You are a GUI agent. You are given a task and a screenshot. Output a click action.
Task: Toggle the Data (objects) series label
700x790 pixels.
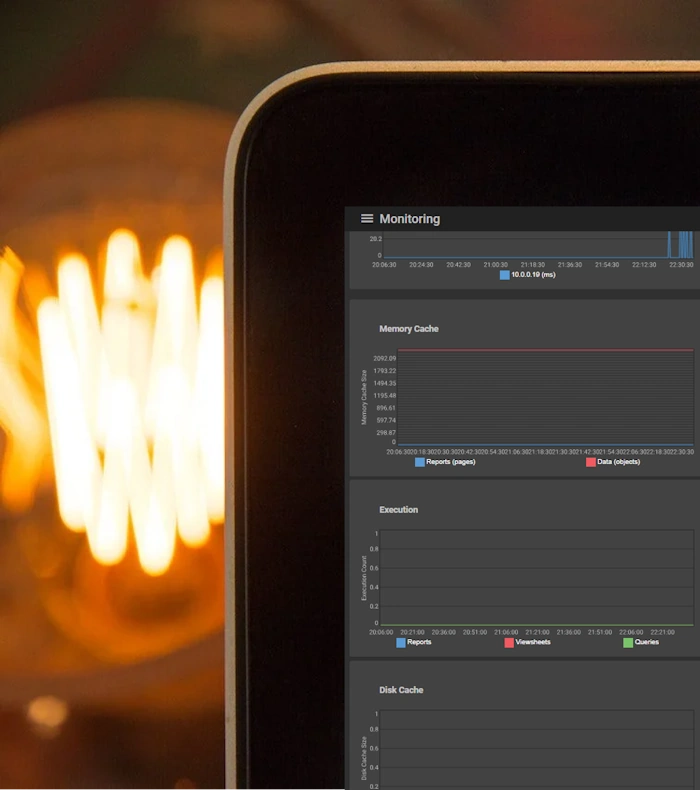[619, 462]
